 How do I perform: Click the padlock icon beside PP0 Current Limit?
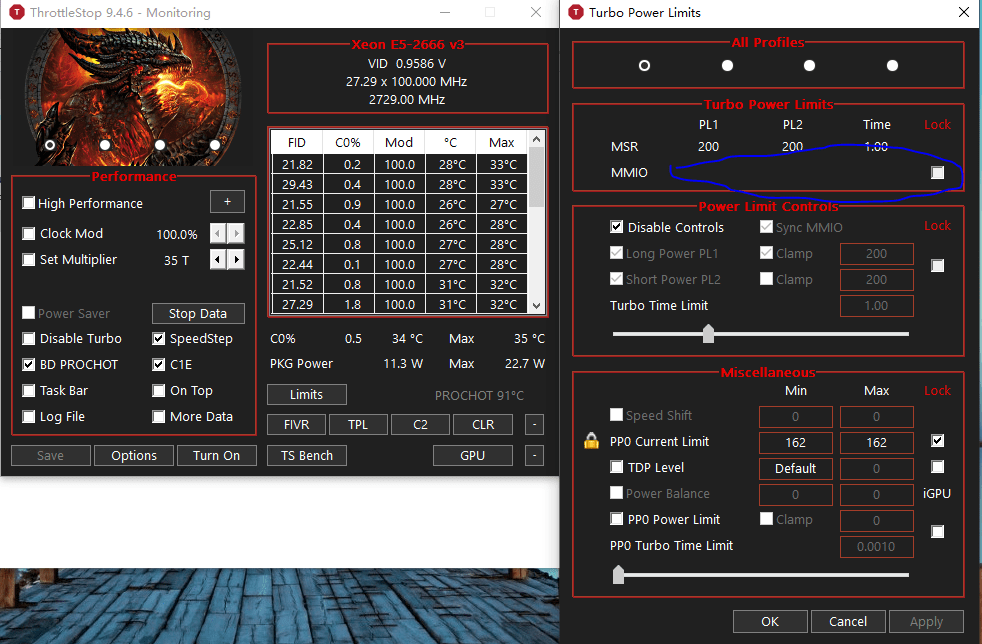591,441
